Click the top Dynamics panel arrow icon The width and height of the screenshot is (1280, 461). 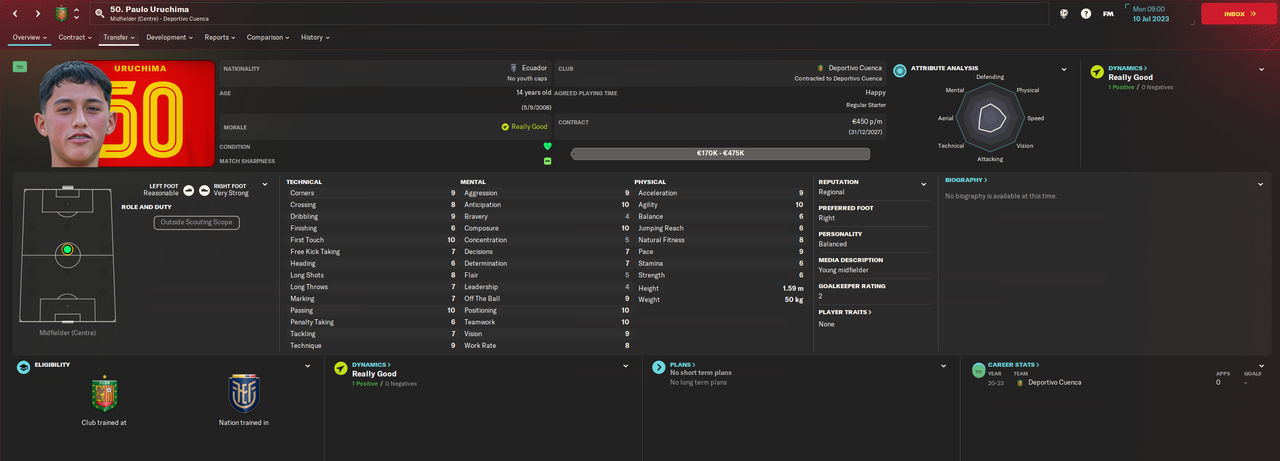coord(1097,72)
